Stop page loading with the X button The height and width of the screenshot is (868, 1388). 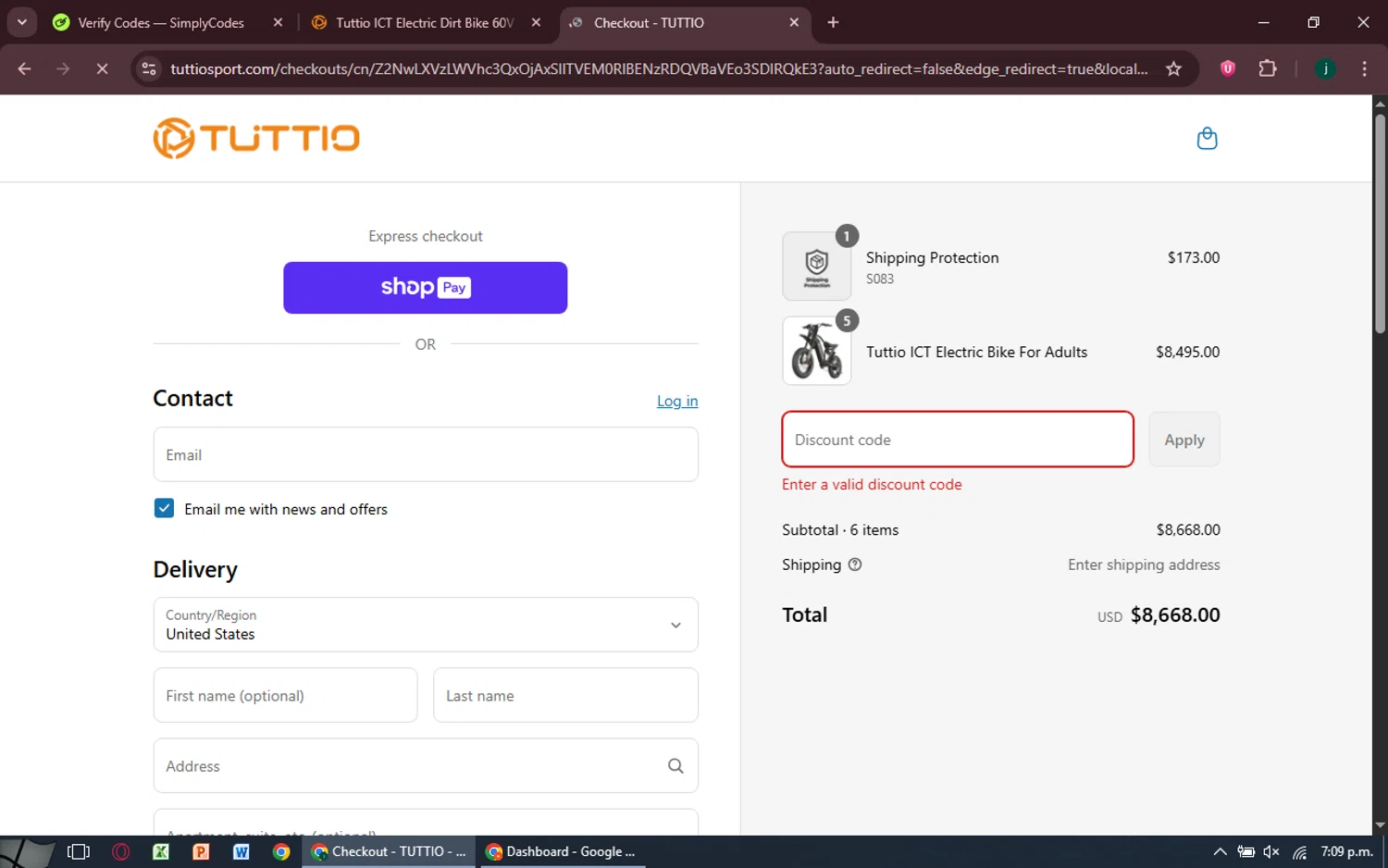pyautogui.click(x=102, y=68)
